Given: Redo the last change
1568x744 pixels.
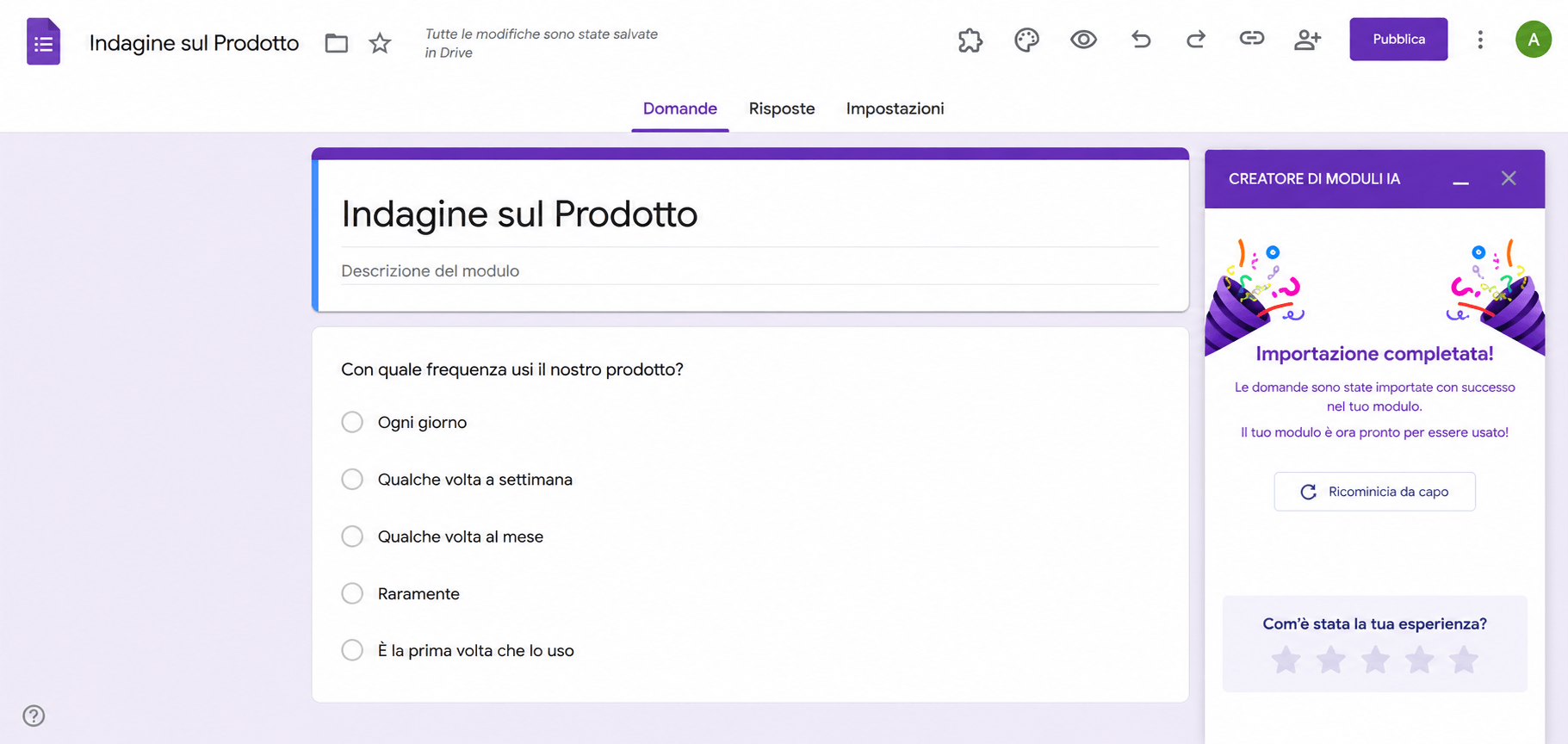Looking at the screenshot, I should [x=1196, y=40].
